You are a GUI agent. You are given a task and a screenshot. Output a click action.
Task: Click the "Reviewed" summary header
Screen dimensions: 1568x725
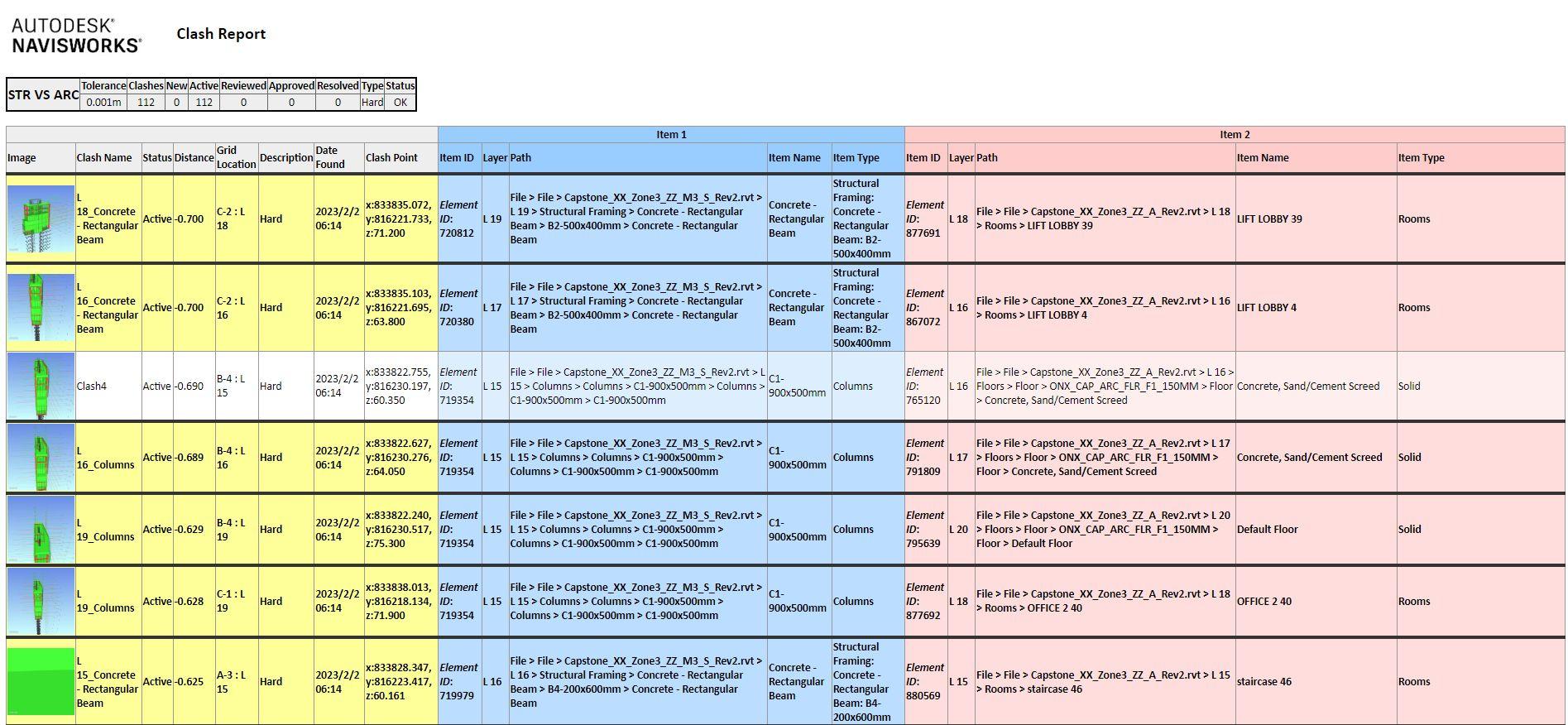coord(243,86)
